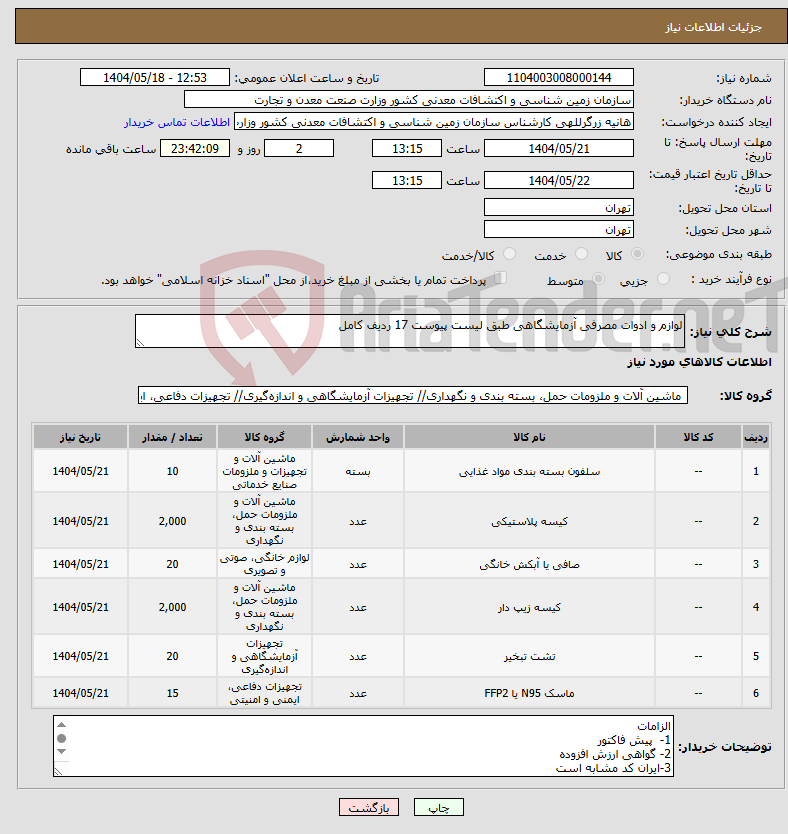Click the تجهیزات دفاعی، ایمنی و امنیتی group cell

264,693
